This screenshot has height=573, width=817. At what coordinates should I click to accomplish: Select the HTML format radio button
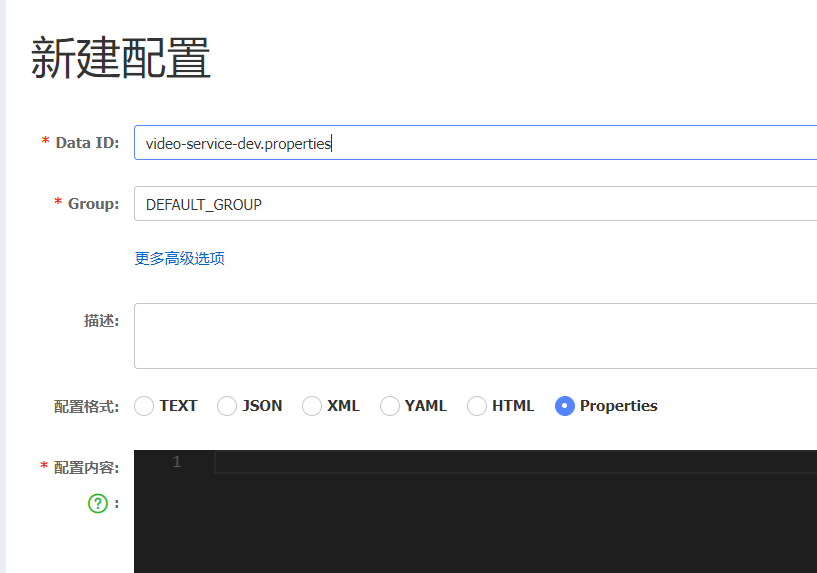477,406
